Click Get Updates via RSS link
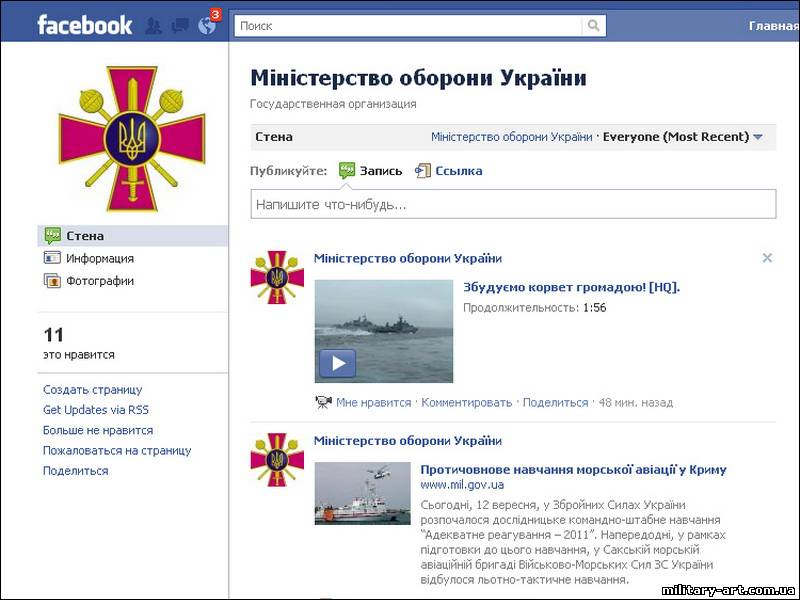Image resolution: width=800 pixels, height=600 pixels. 96,410
